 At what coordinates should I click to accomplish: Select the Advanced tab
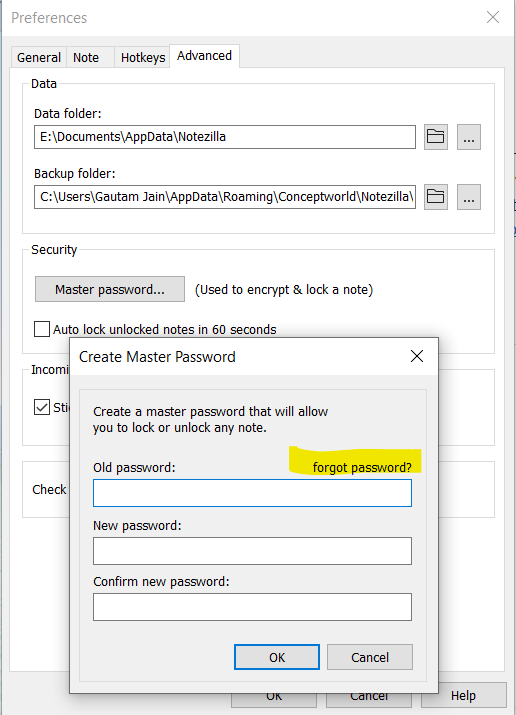(204, 56)
